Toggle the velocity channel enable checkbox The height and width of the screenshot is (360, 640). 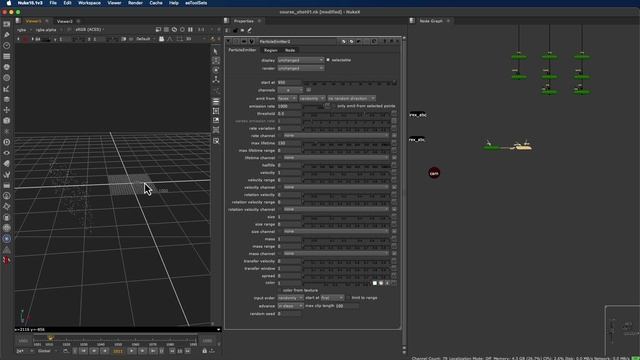pos(280,187)
